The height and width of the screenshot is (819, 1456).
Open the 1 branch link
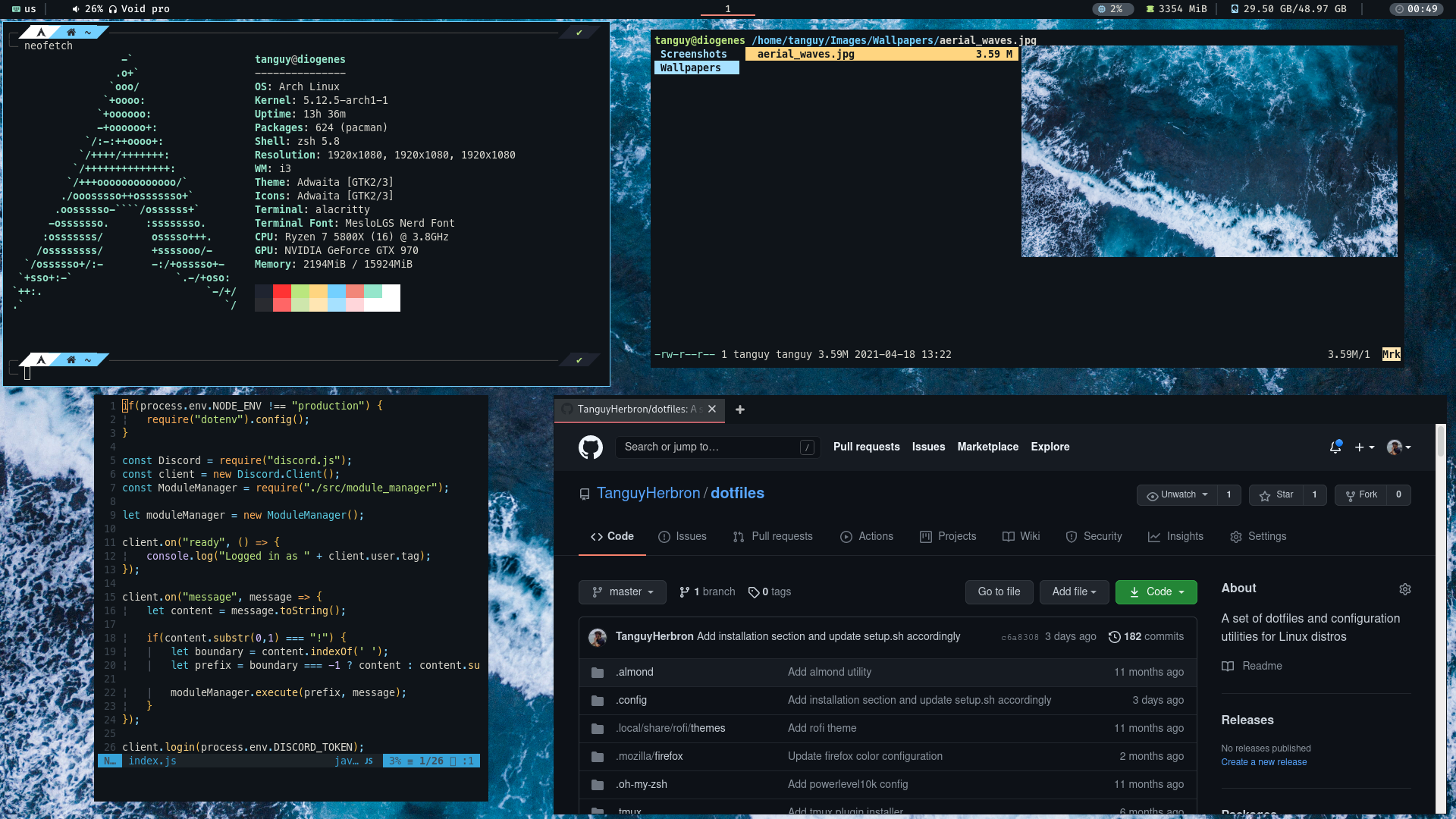tap(708, 592)
